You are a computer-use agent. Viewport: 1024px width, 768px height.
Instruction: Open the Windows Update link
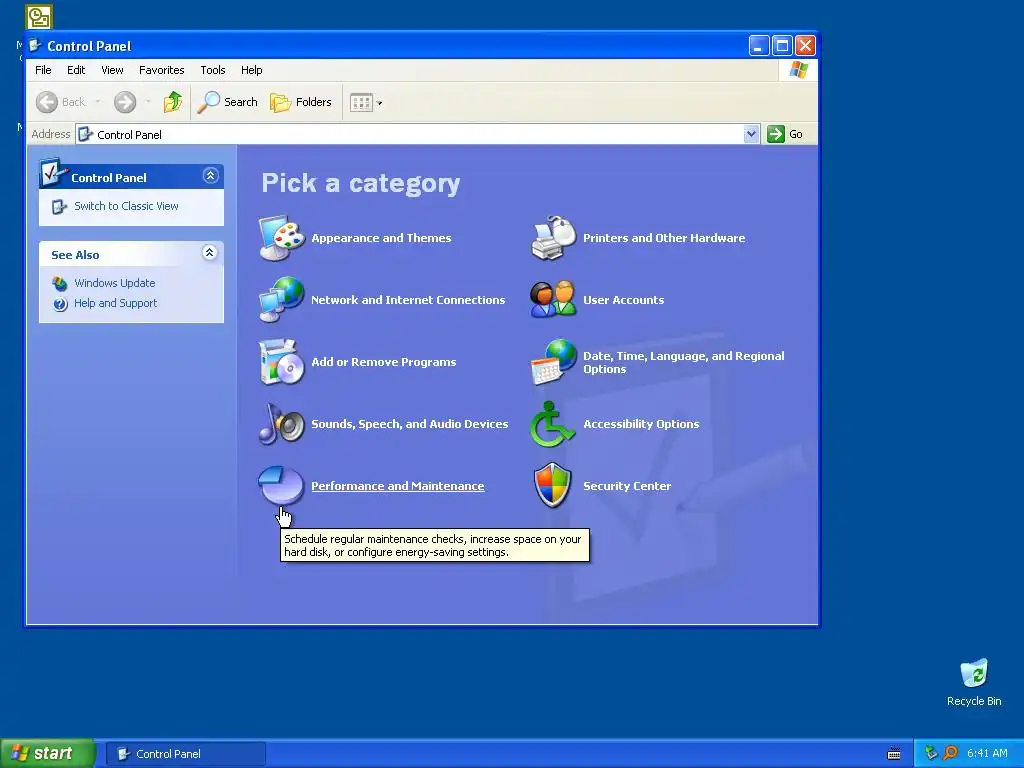(114, 283)
